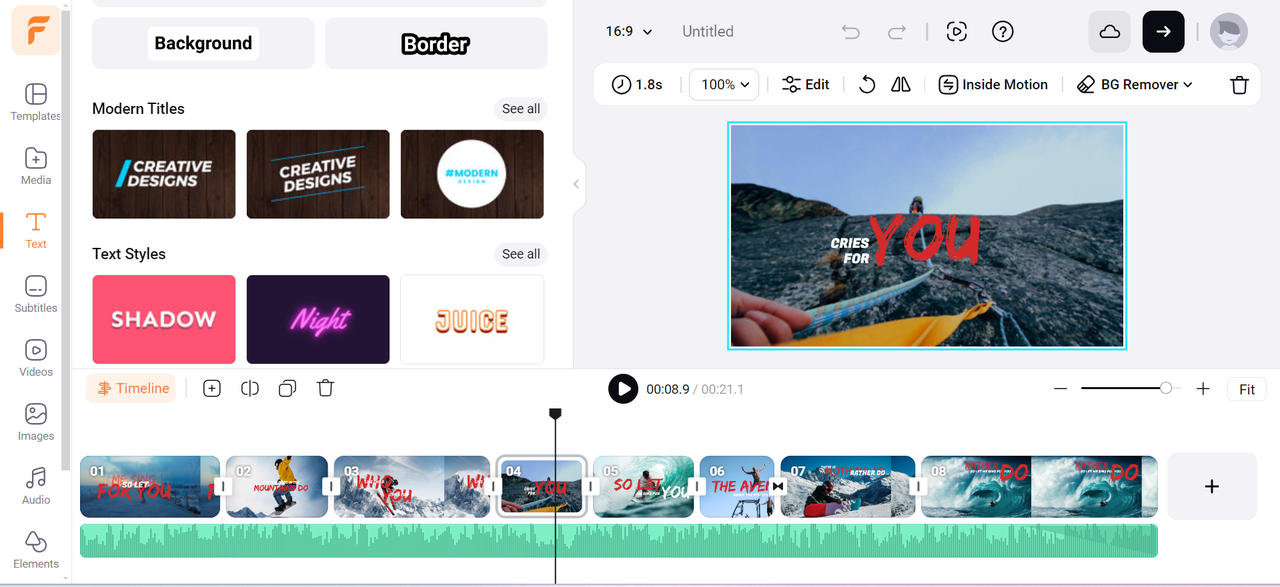1280x587 pixels.
Task: Apply the Night neon text style
Action: click(x=318, y=319)
